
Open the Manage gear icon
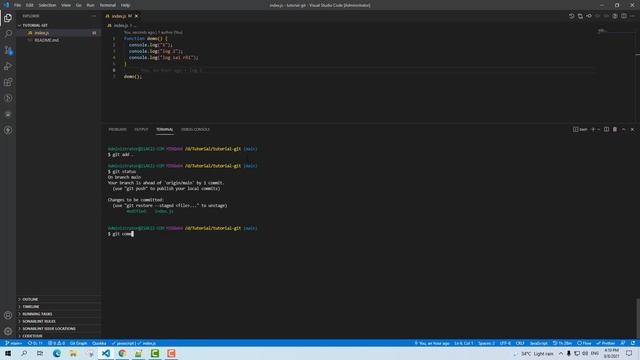tap(8, 331)
